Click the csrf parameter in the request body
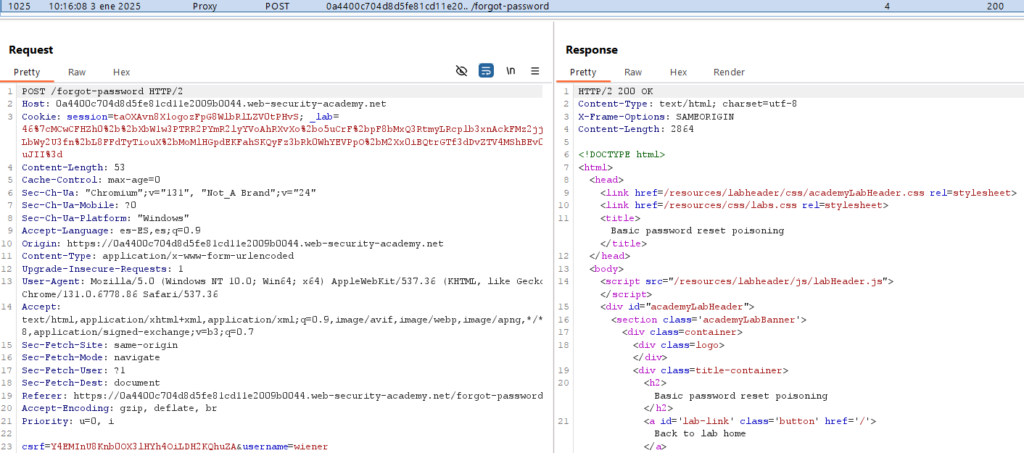Image resolution: width=1024 pixels, height=453 pixels. (130, 446)
